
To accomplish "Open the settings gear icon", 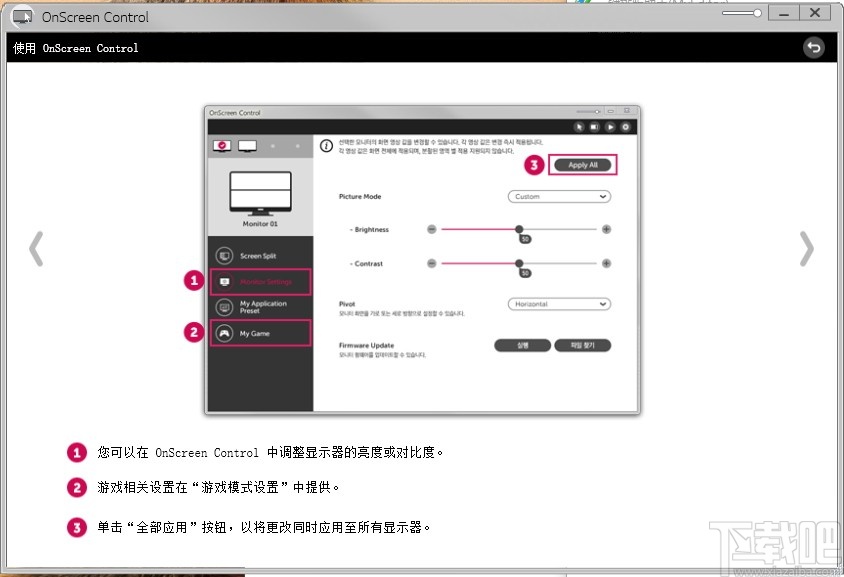I will [625, 125].
